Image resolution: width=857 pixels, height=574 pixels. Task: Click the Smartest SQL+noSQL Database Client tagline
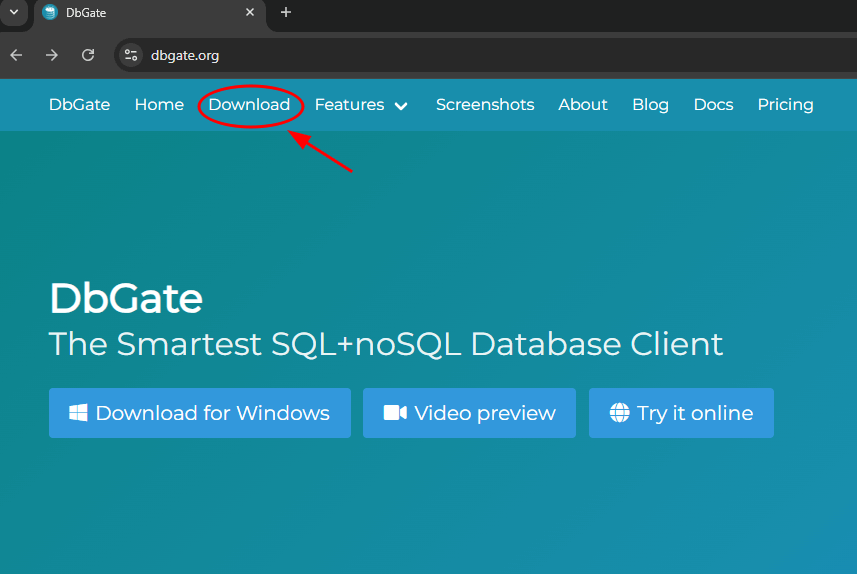pyautogui.click(x=386, y=344)
